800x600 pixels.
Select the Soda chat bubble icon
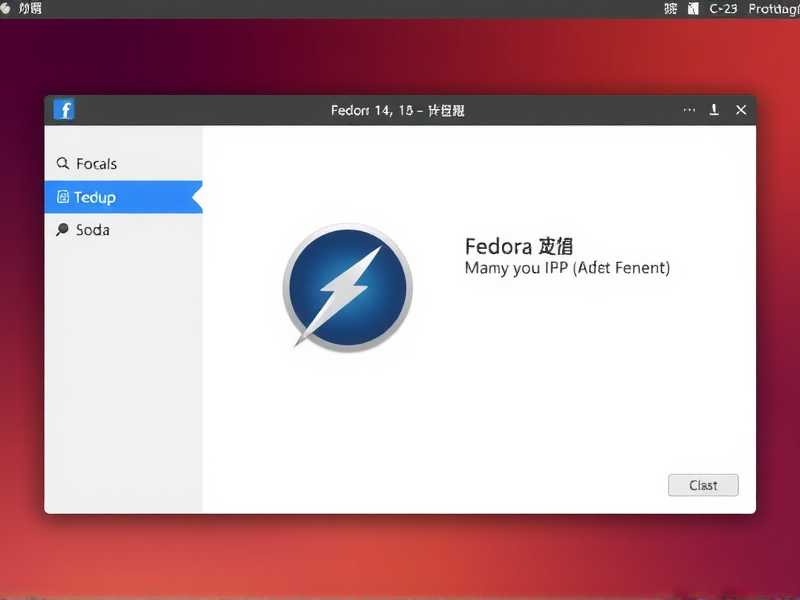[64, 230]
